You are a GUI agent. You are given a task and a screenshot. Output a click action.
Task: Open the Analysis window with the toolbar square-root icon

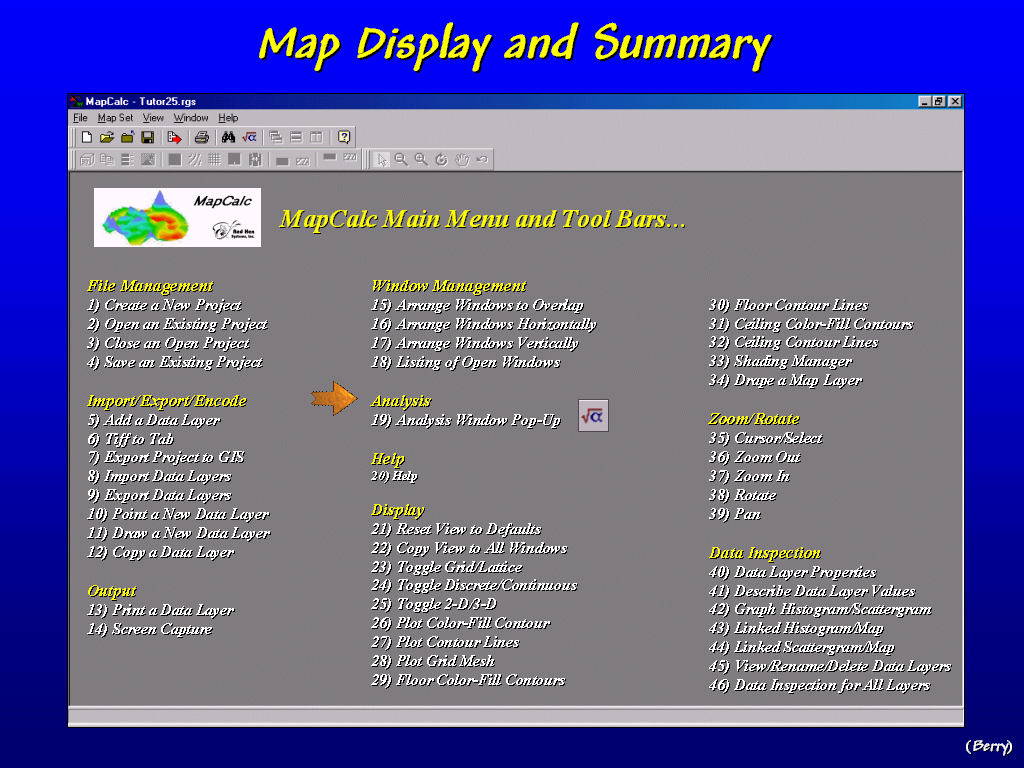coord(249,137)
